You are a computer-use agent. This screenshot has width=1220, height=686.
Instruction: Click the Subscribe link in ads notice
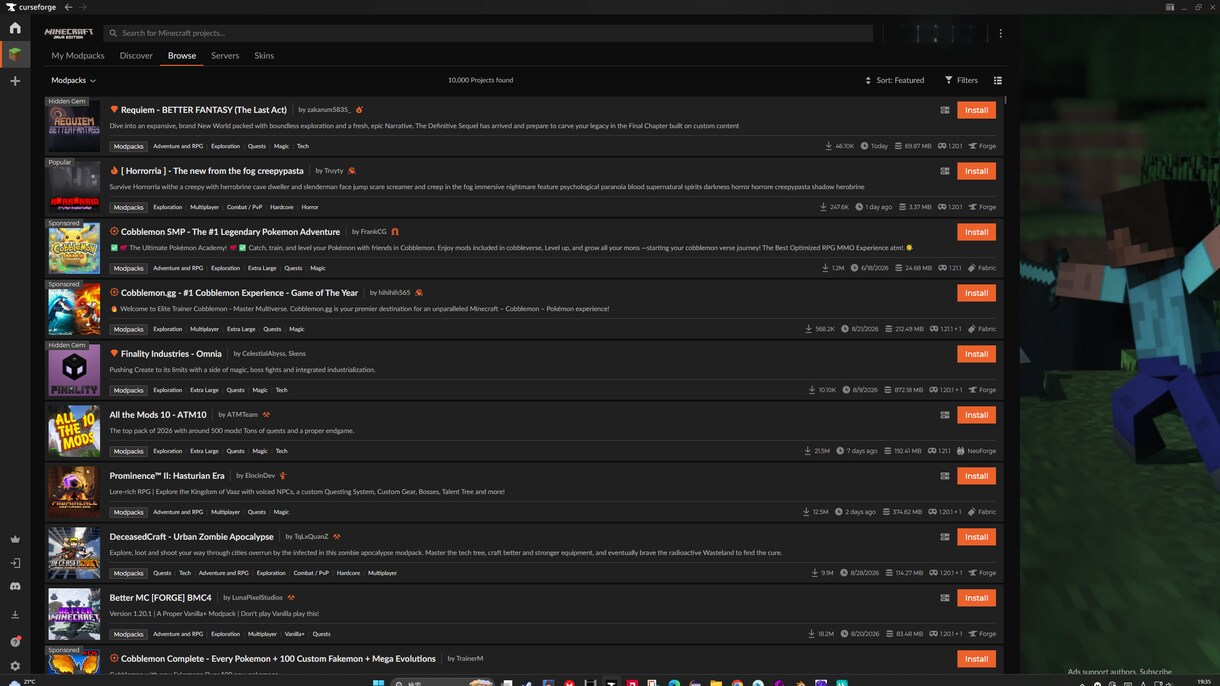[x=1155, y=672]
